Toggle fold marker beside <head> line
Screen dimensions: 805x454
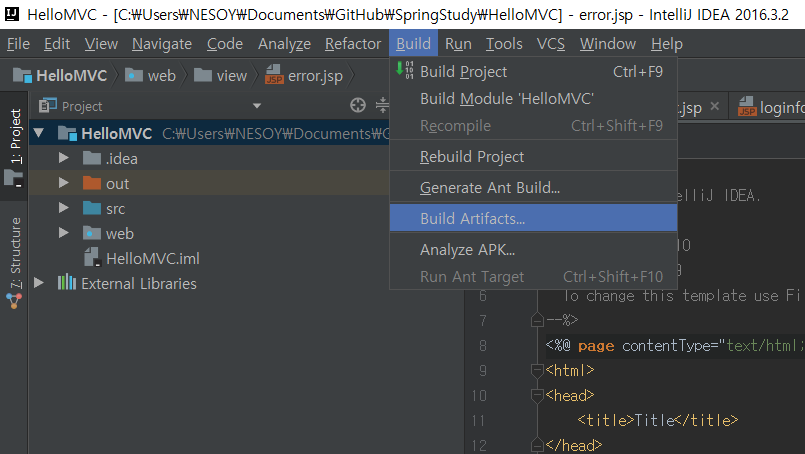click(x=537, y=395)
